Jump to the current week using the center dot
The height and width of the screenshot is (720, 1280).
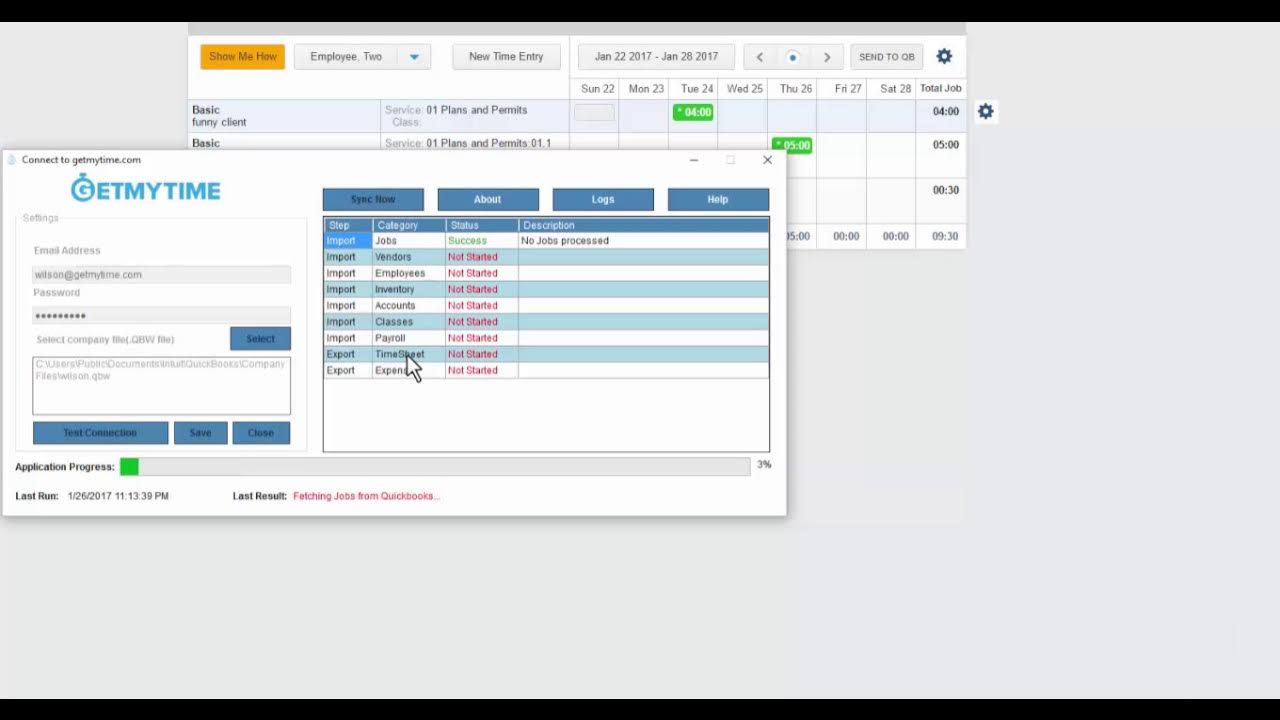click(x=793, y=57)
